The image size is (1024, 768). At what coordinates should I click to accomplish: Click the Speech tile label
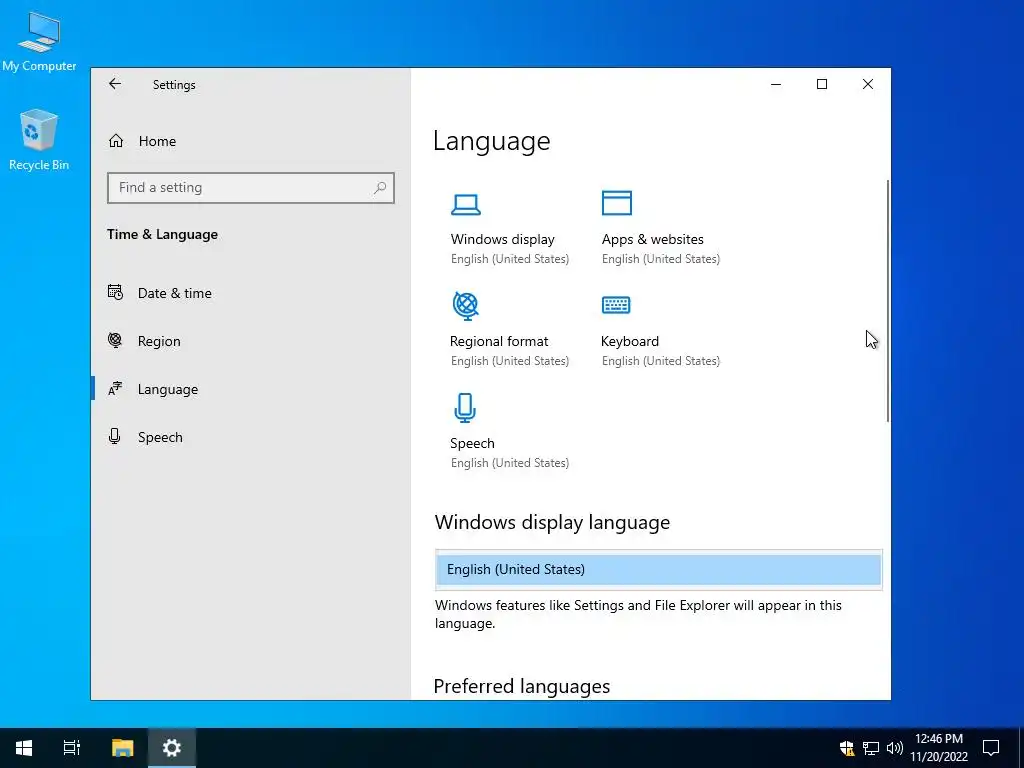(472, 443)
